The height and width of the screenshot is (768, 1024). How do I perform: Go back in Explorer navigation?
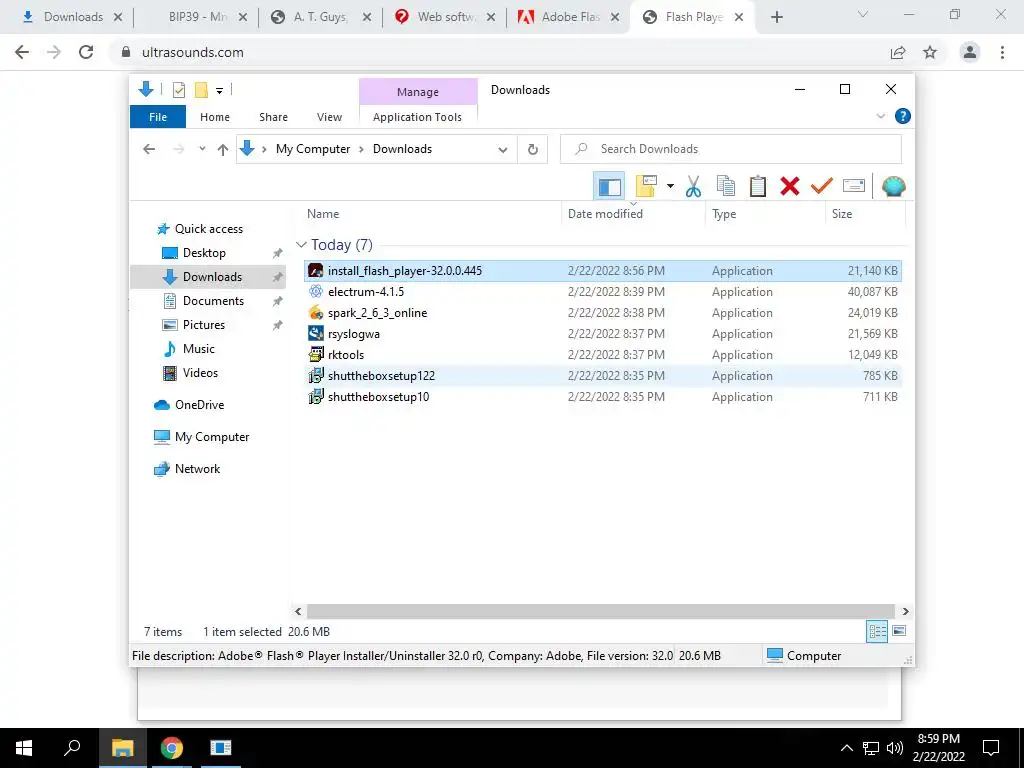pyautogui.click(x=149, y=150)
